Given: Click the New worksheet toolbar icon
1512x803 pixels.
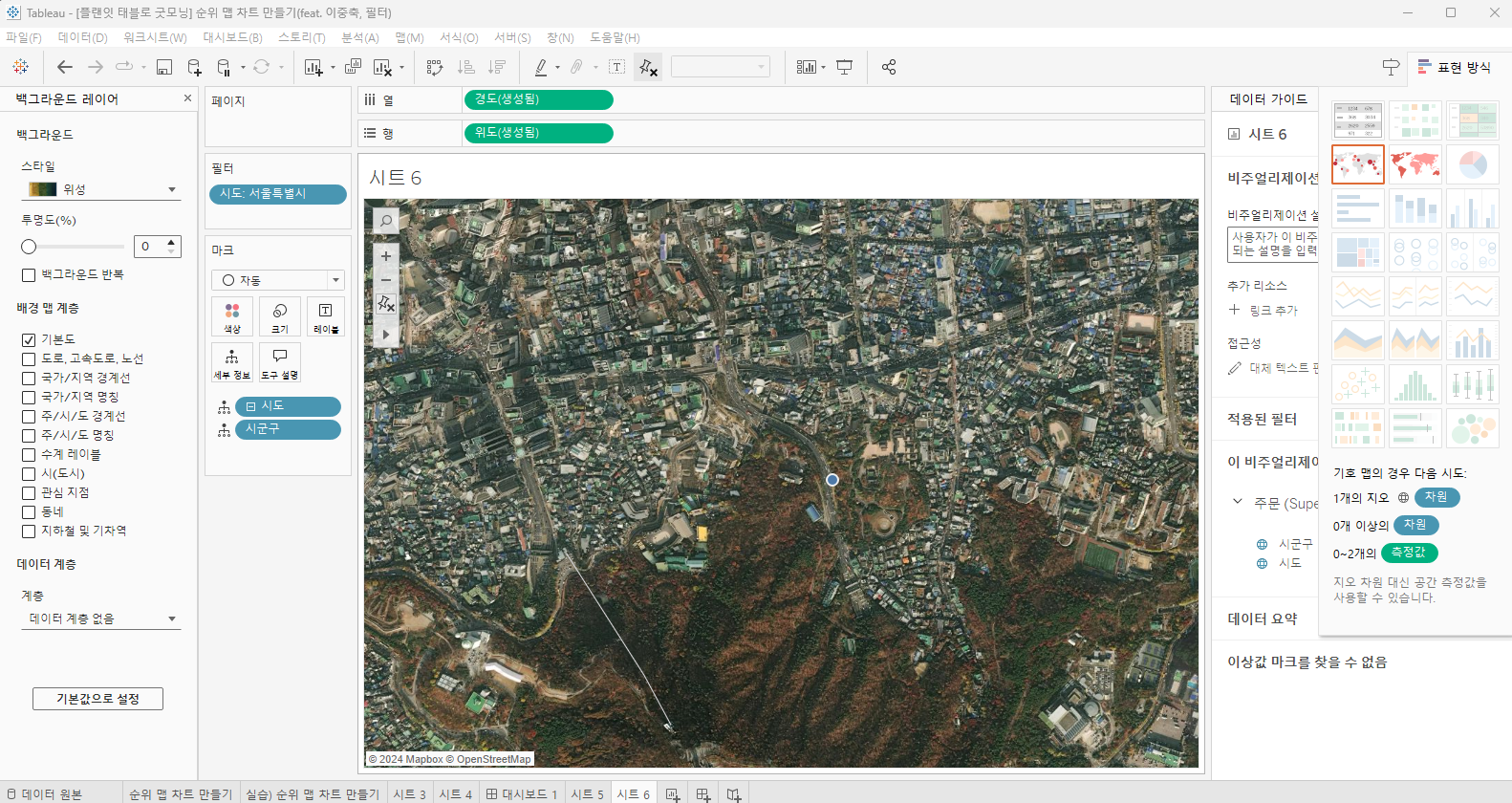Looking at the screenshot, I should tap(313, 67).
